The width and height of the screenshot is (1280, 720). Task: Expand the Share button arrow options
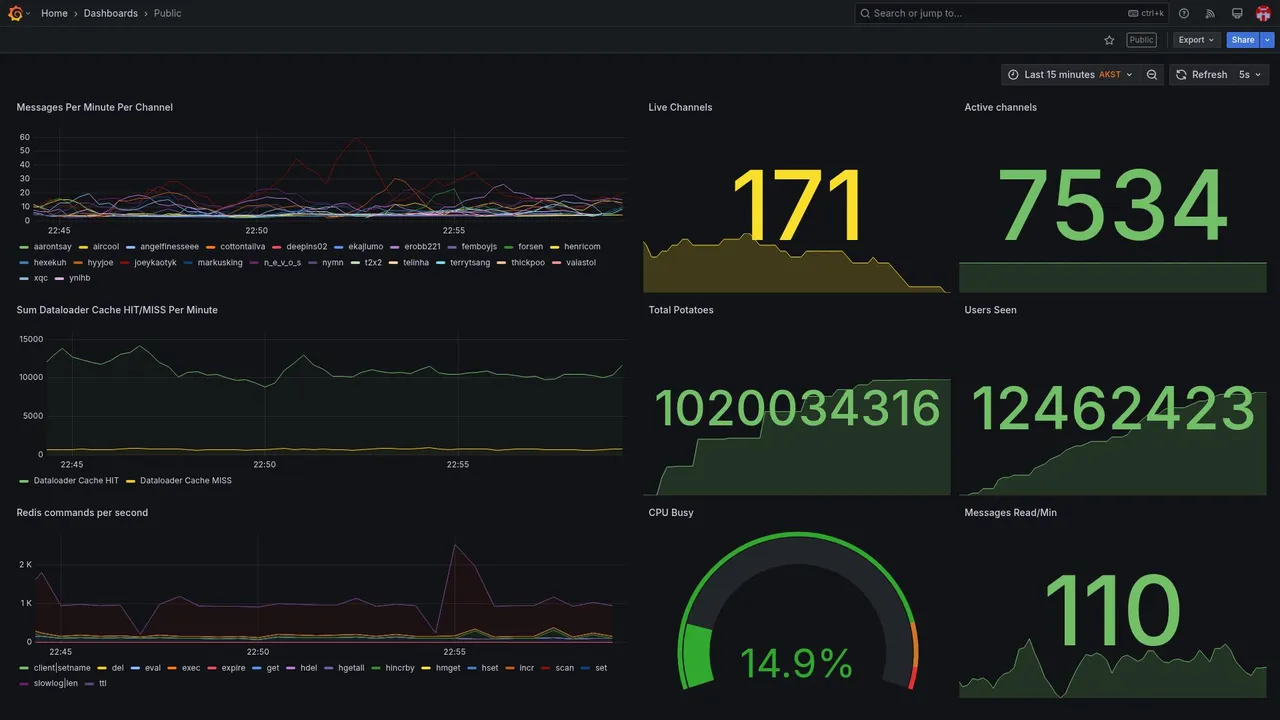[x=1268, y=40]
